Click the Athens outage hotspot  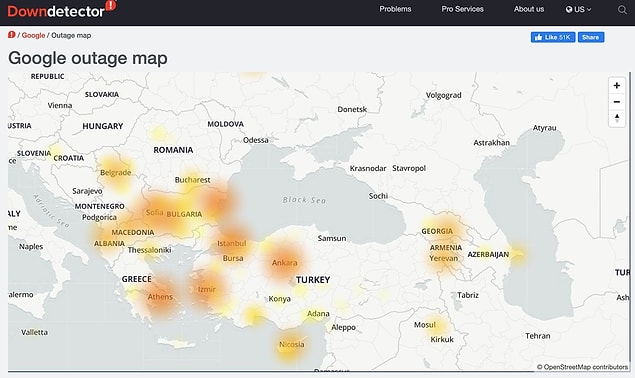160,297
